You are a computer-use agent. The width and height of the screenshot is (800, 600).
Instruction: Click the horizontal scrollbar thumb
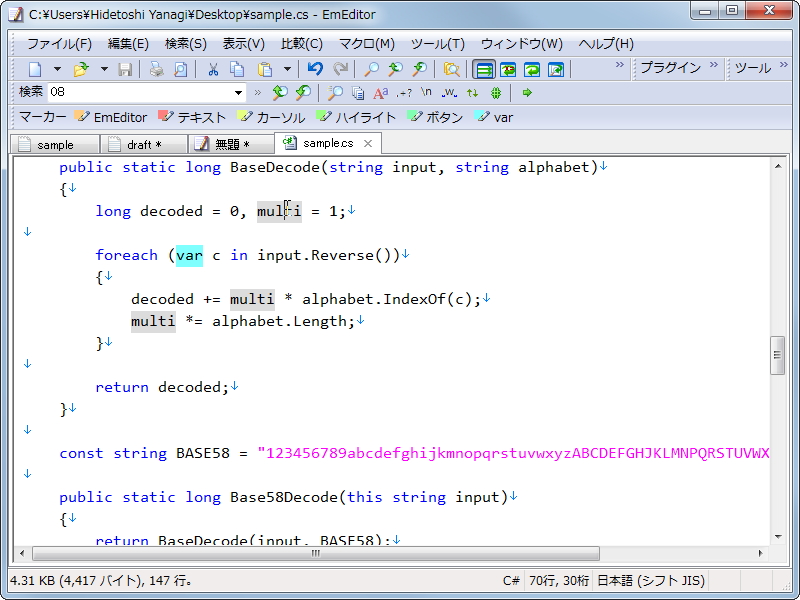pos(316,553)
